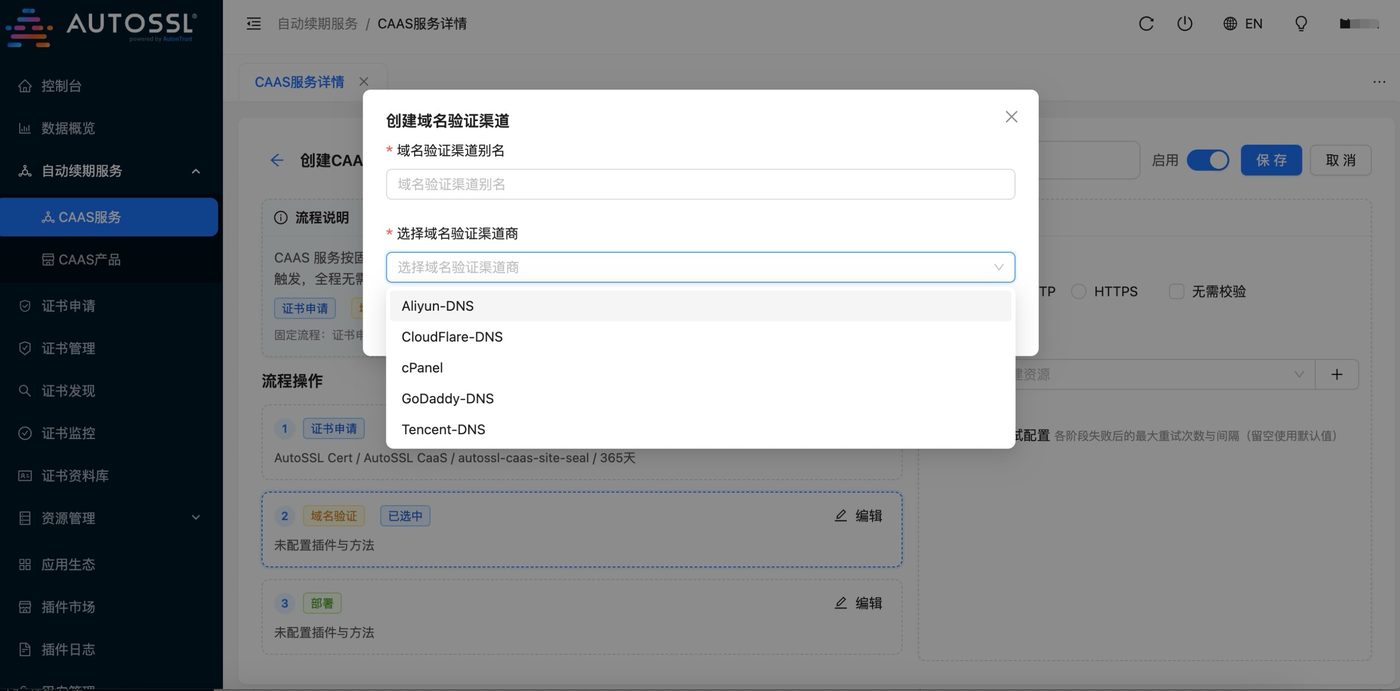Focus the 域名验证渠道别名 input field
1400x691 pixels.
(x=700, y=184)
